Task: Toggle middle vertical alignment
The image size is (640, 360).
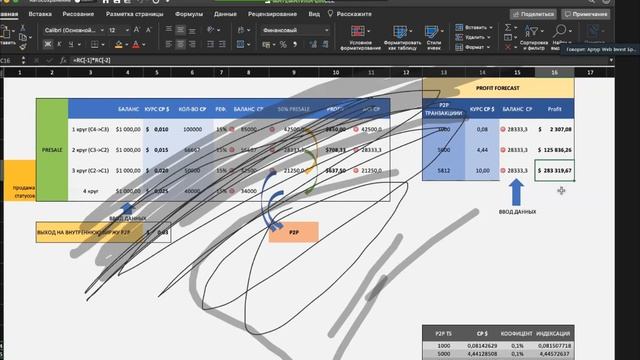Action: [180, 29]
